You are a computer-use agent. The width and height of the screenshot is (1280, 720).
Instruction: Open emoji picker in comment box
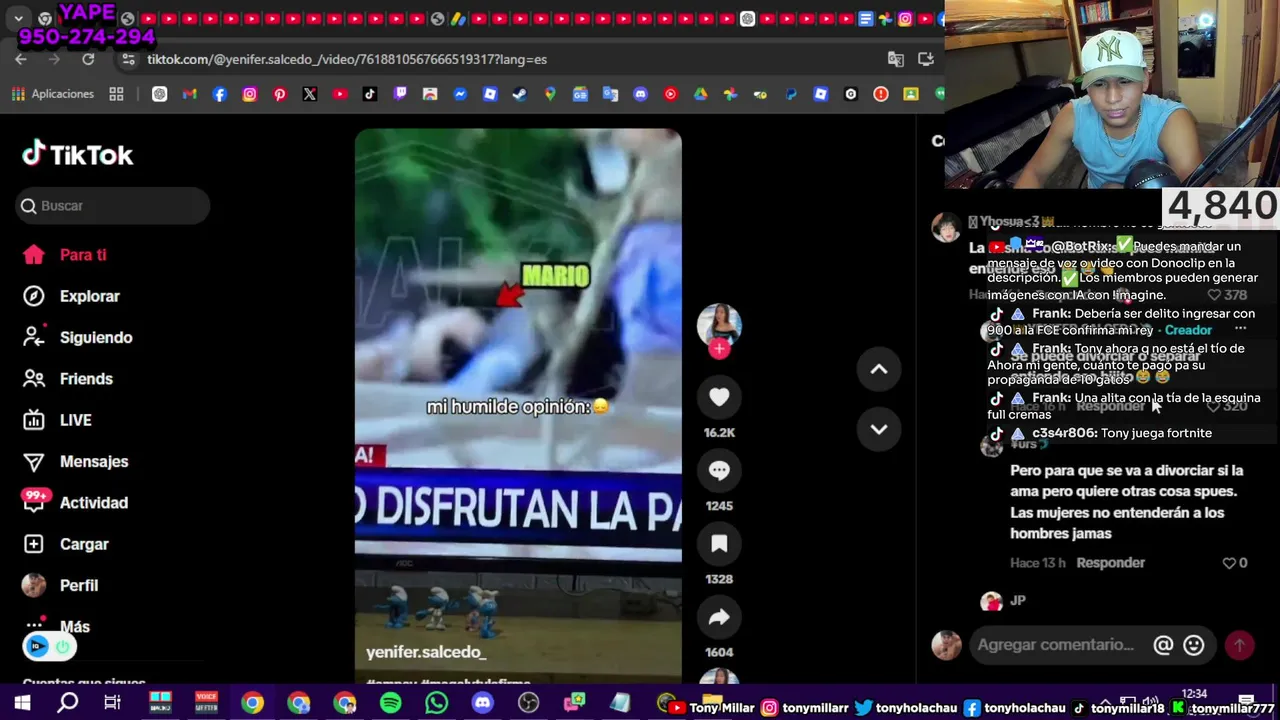1193,645
